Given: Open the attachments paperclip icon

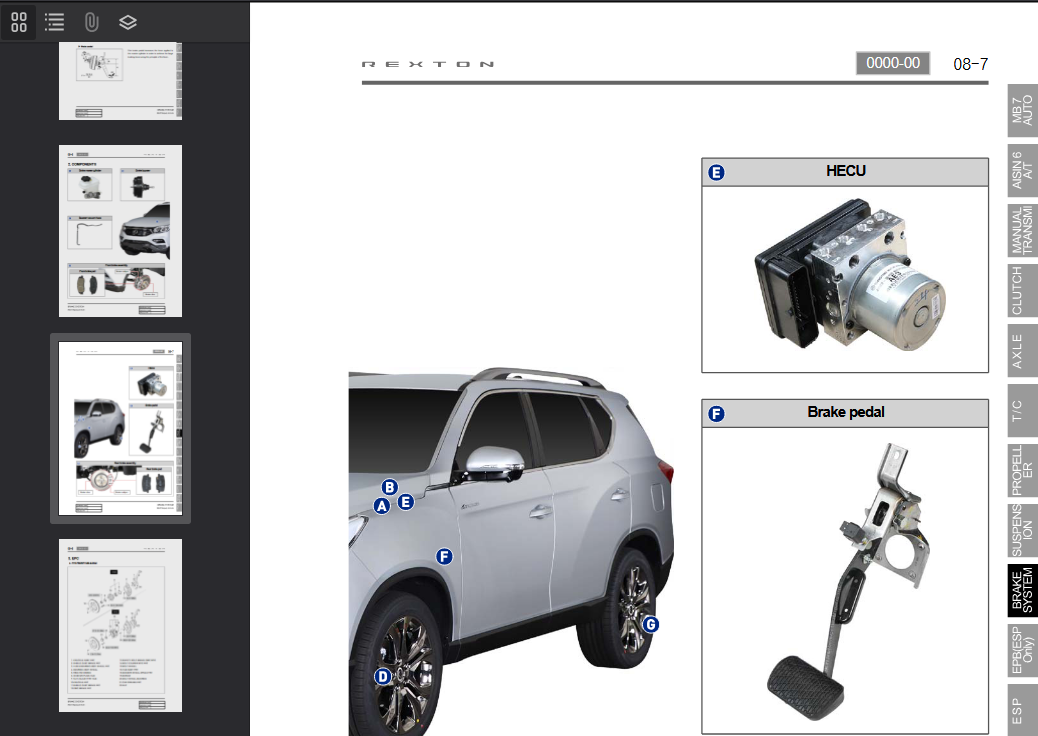Looking at the screenshot, I should (91, 22).
